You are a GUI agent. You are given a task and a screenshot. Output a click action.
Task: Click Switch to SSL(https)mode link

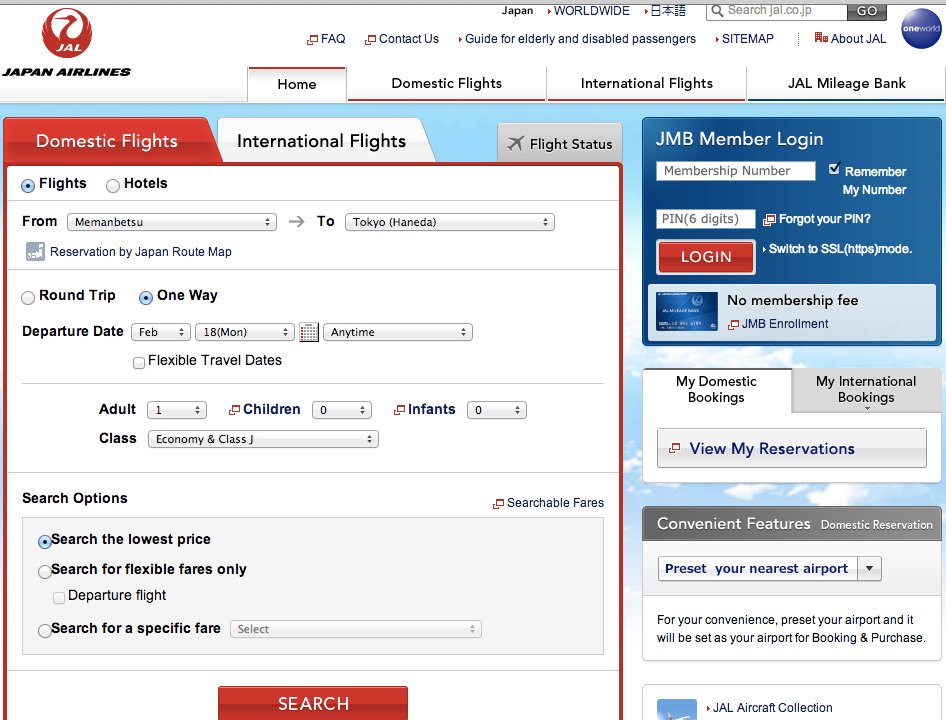click(x=840, y=249)
